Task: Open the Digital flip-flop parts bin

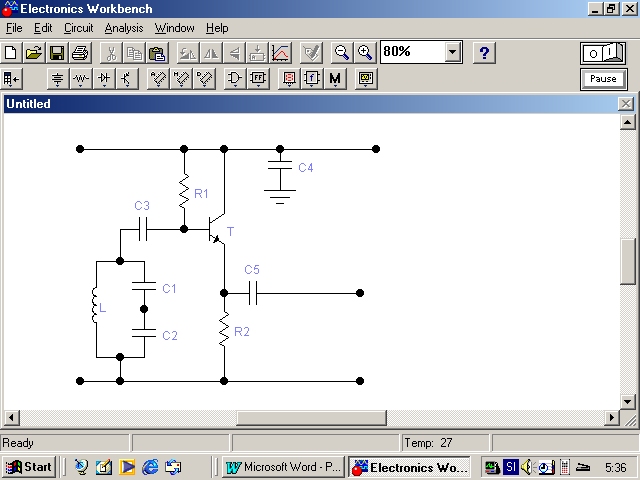Action: pos(258,79)
